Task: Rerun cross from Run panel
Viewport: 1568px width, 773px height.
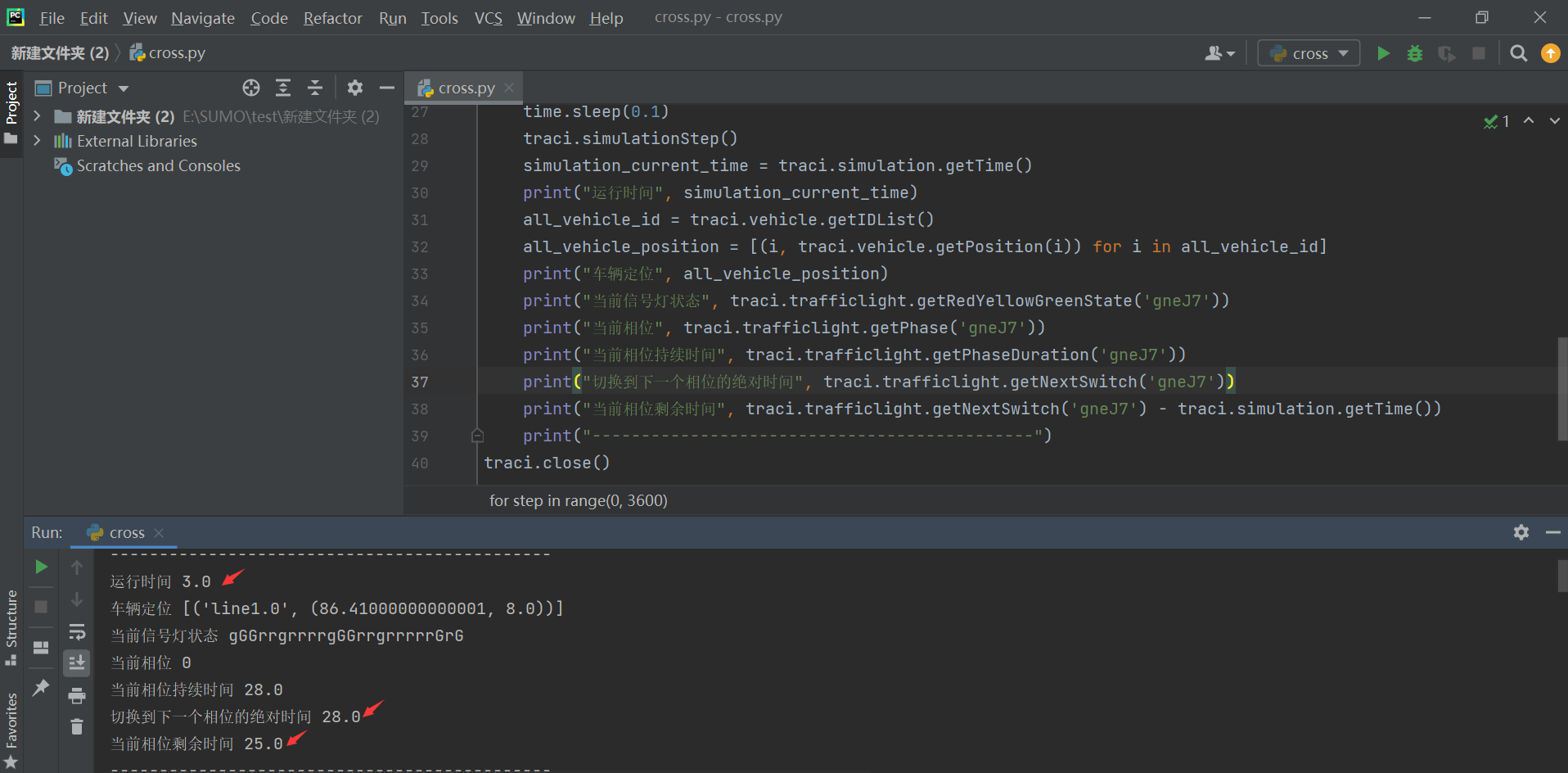Action: (x=41, y=567)
